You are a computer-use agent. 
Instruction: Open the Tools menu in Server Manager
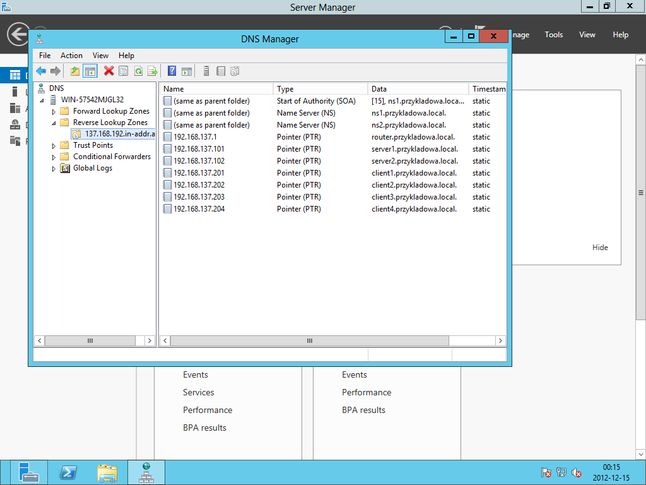(x=553, y=35)
